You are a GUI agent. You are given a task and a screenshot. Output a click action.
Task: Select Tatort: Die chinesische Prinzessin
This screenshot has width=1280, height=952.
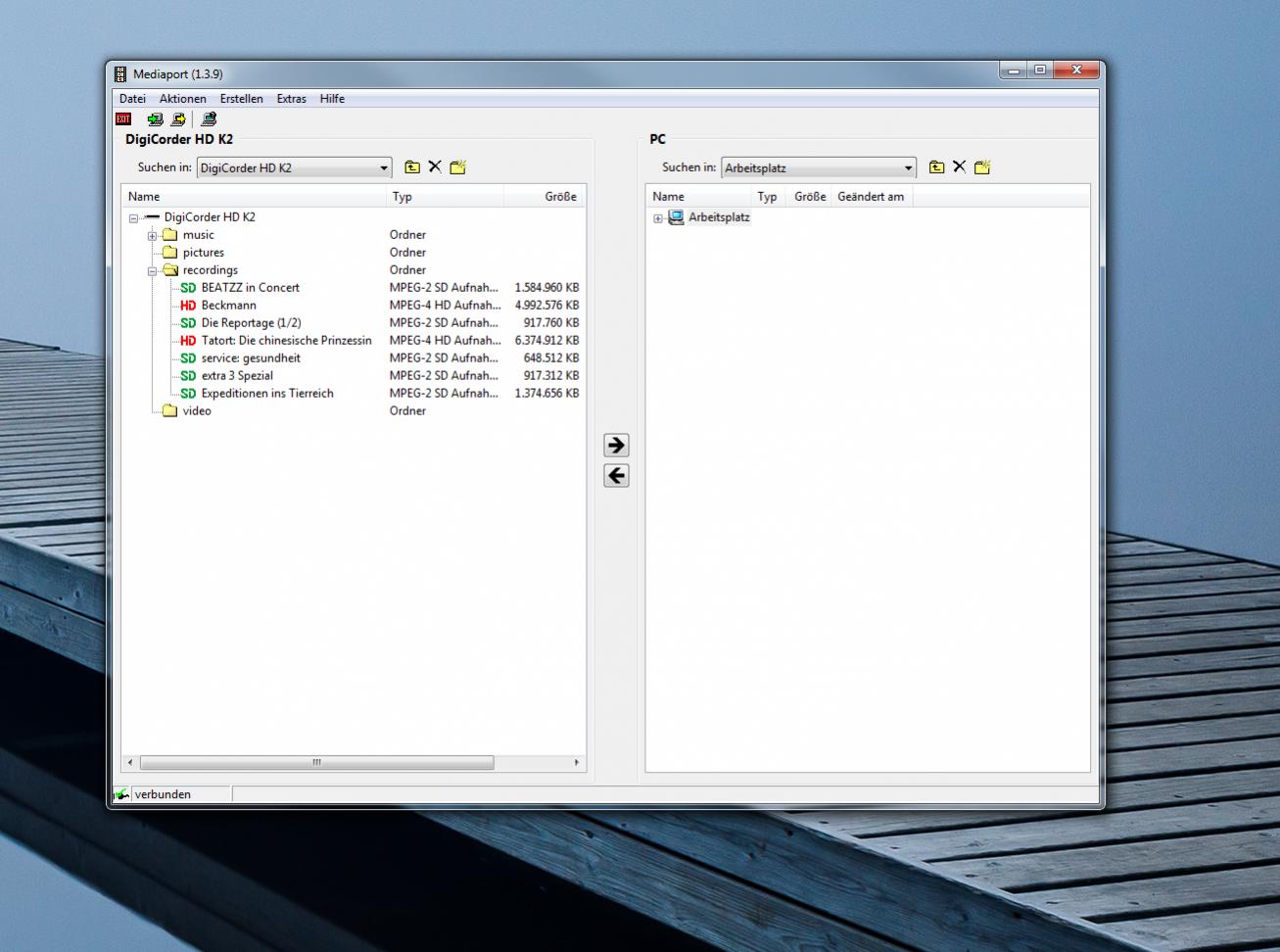[286, 341]
